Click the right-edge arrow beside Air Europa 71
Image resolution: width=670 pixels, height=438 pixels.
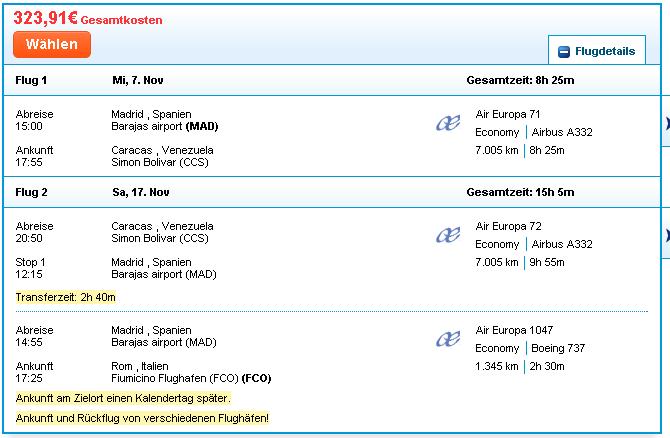665,124
